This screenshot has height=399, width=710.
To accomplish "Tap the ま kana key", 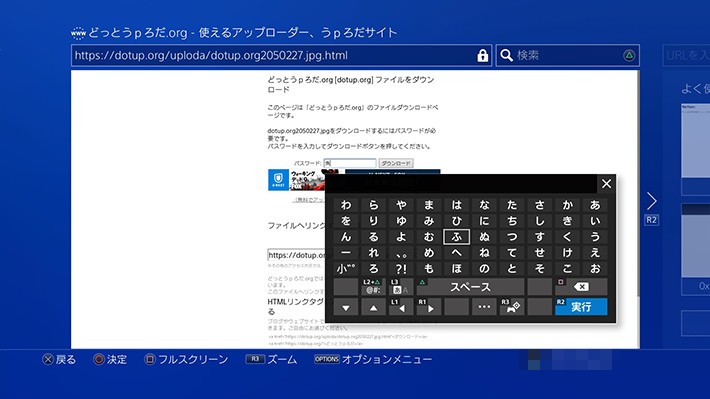I will (x=429, y=205).
